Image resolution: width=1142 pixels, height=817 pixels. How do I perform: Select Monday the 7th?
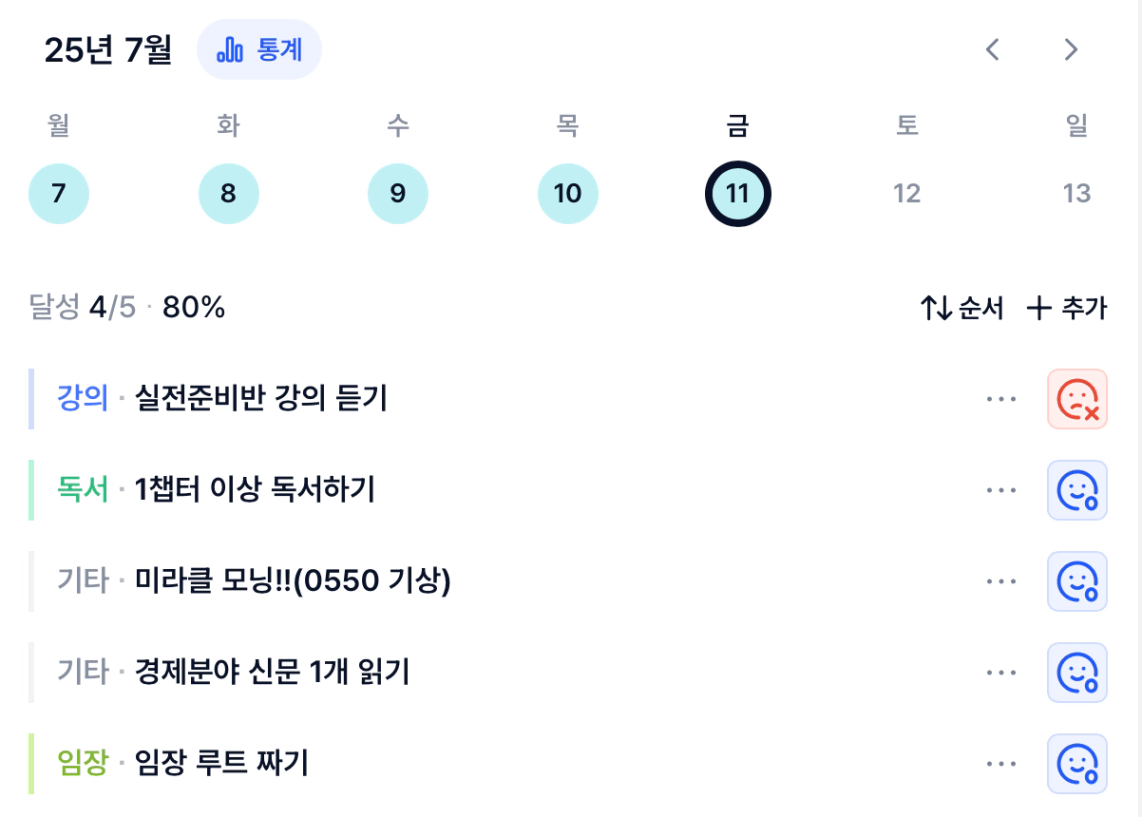click(x=59, y=194)
